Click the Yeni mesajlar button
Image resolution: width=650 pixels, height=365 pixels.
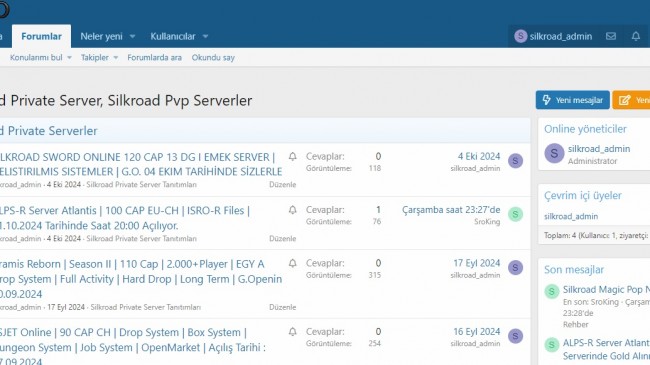(x=572, y=100)
